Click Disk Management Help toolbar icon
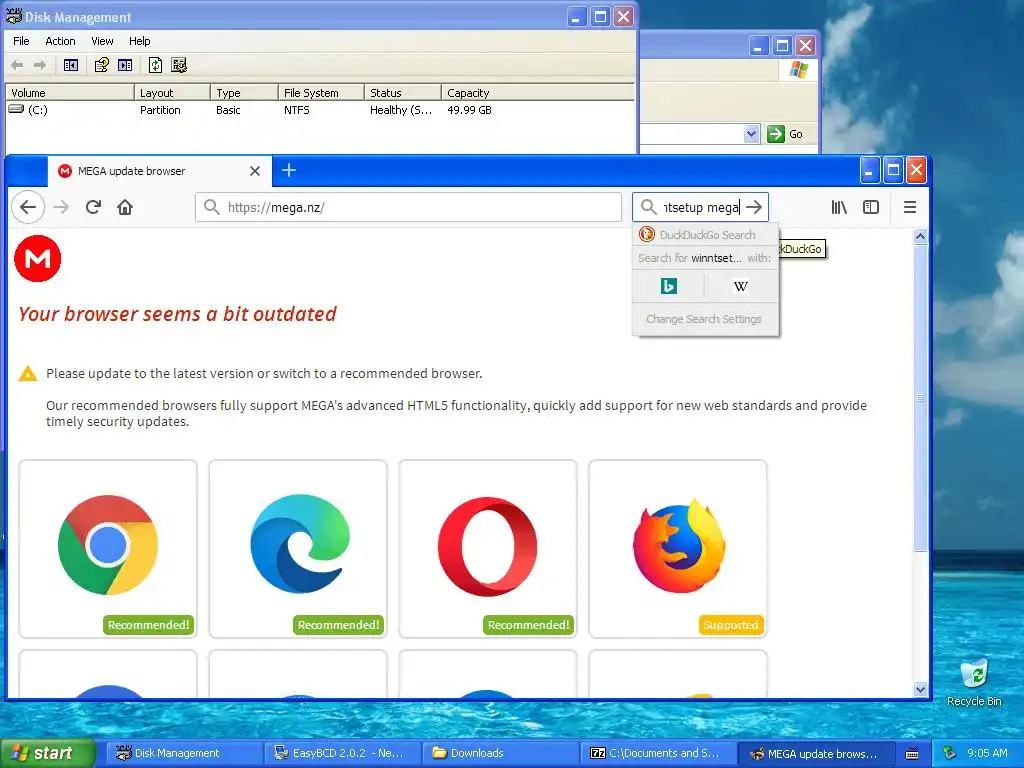Image resolution: width=1024 pixels, height=768 pixels. (101, 65)
